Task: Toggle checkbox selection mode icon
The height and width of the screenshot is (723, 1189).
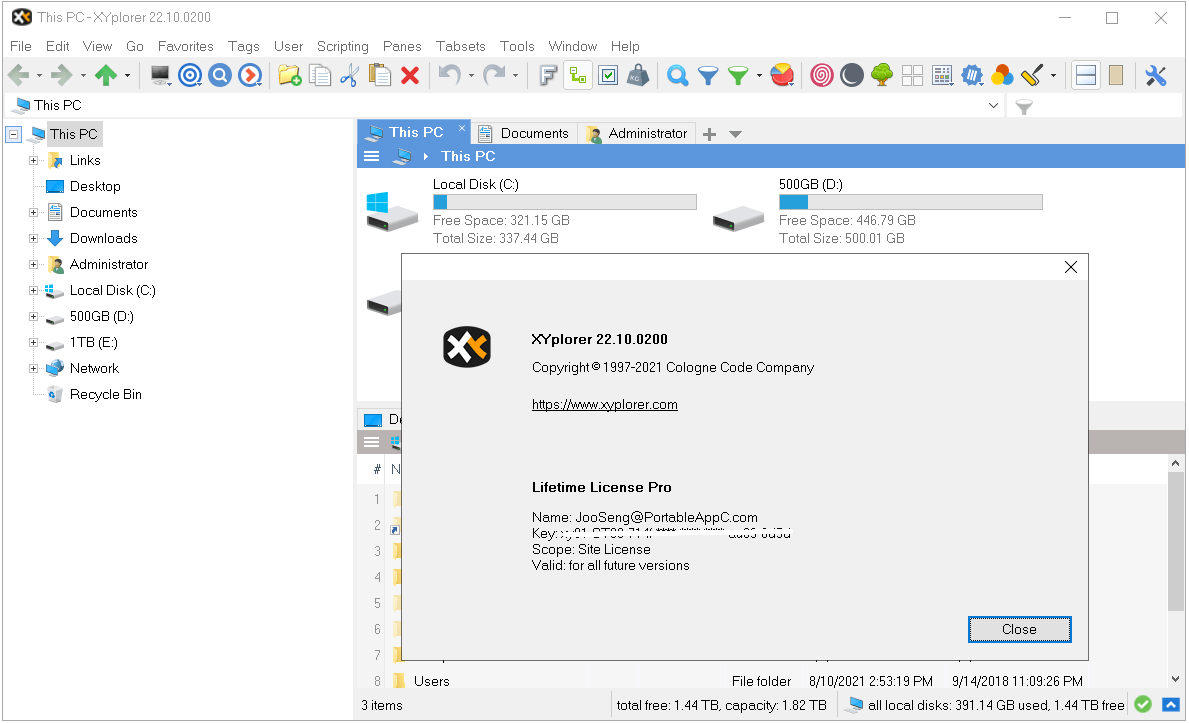Action: 608,75
